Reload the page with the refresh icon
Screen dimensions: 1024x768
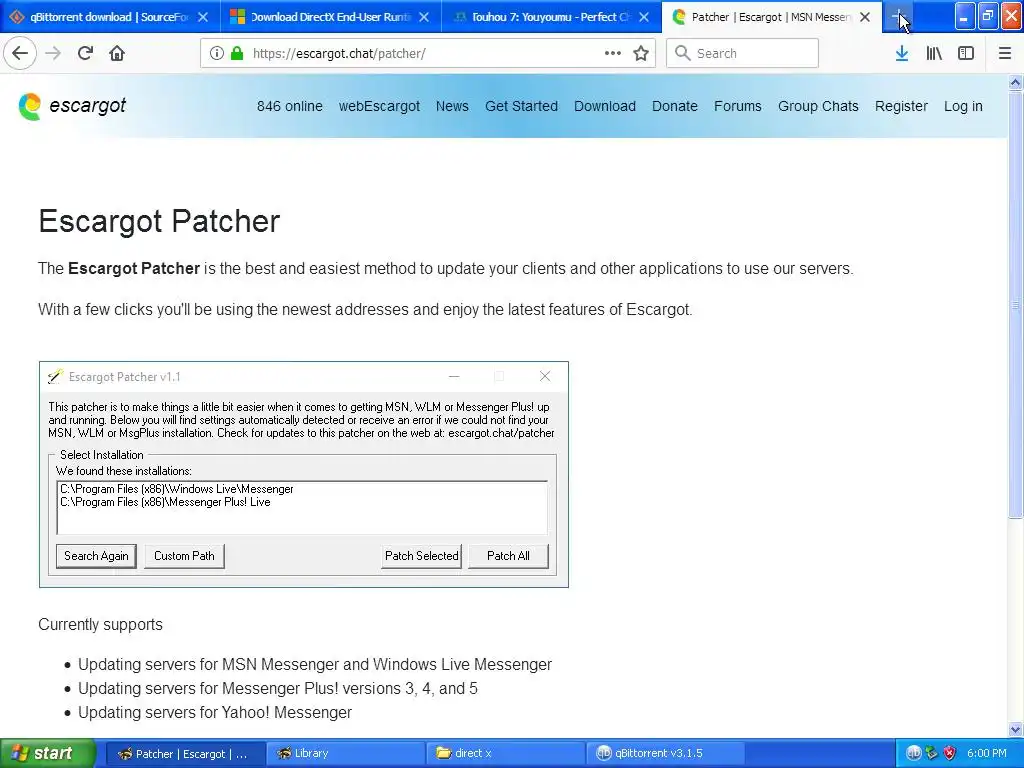pyautogui.click(x=85, y=53)
